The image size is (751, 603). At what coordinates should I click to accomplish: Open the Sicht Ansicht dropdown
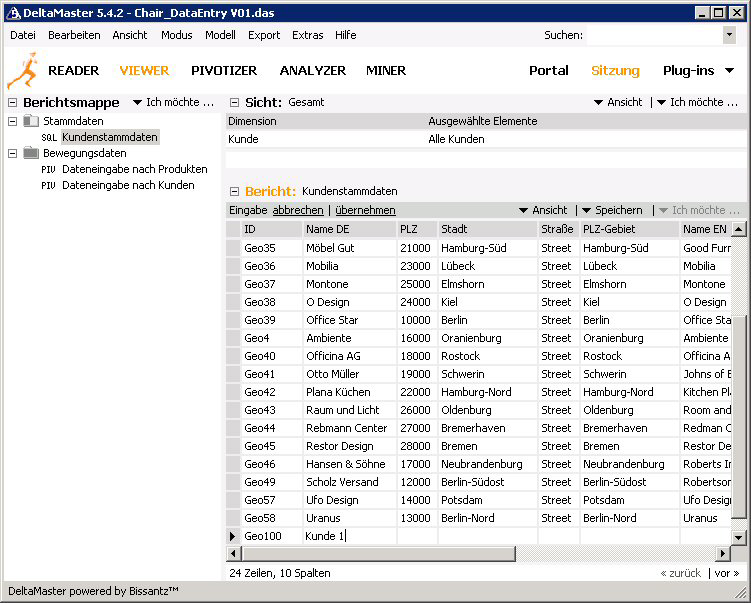[618, 102]
